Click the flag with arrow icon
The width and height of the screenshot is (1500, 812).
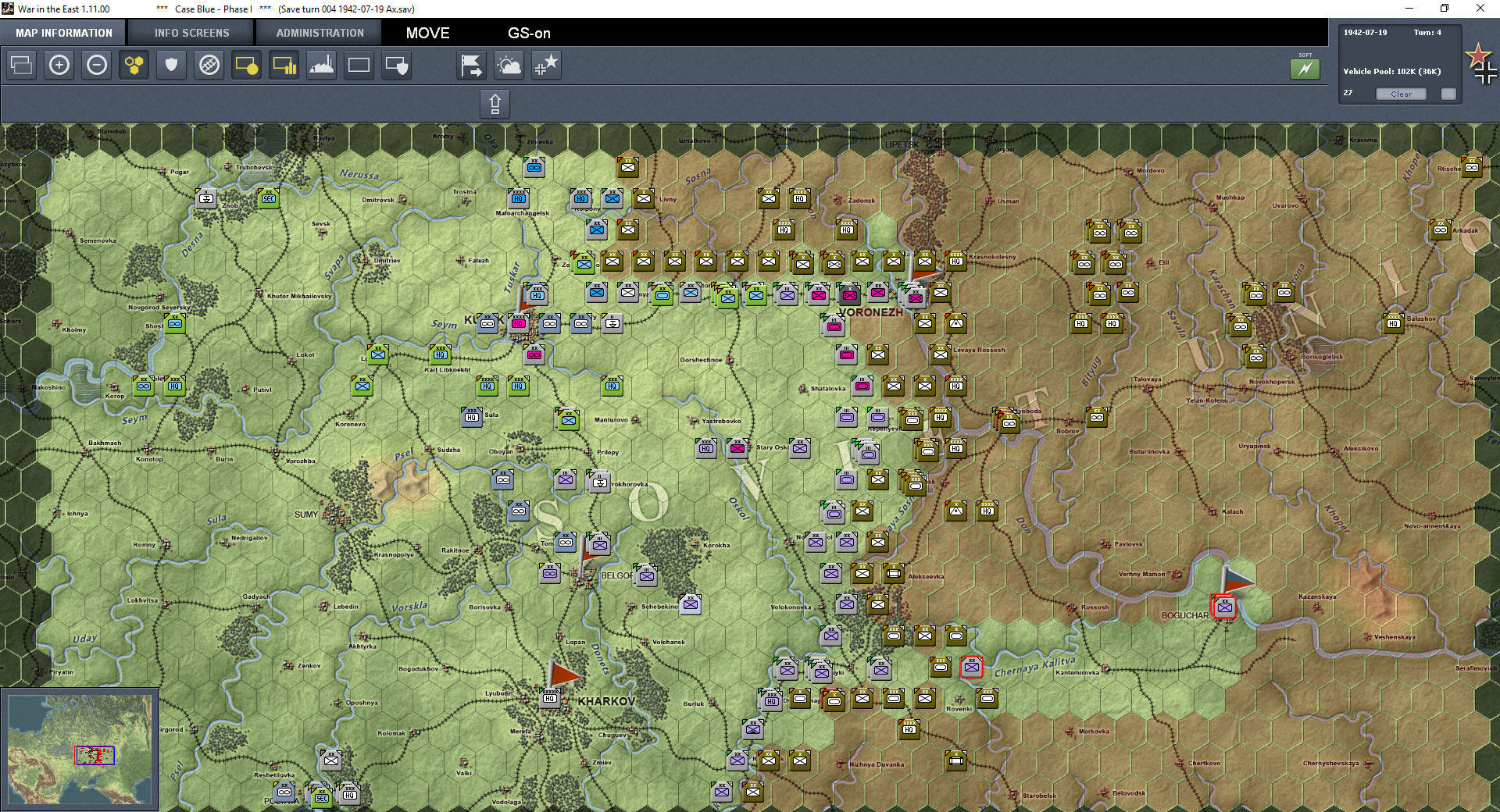(x=471, y=65)
